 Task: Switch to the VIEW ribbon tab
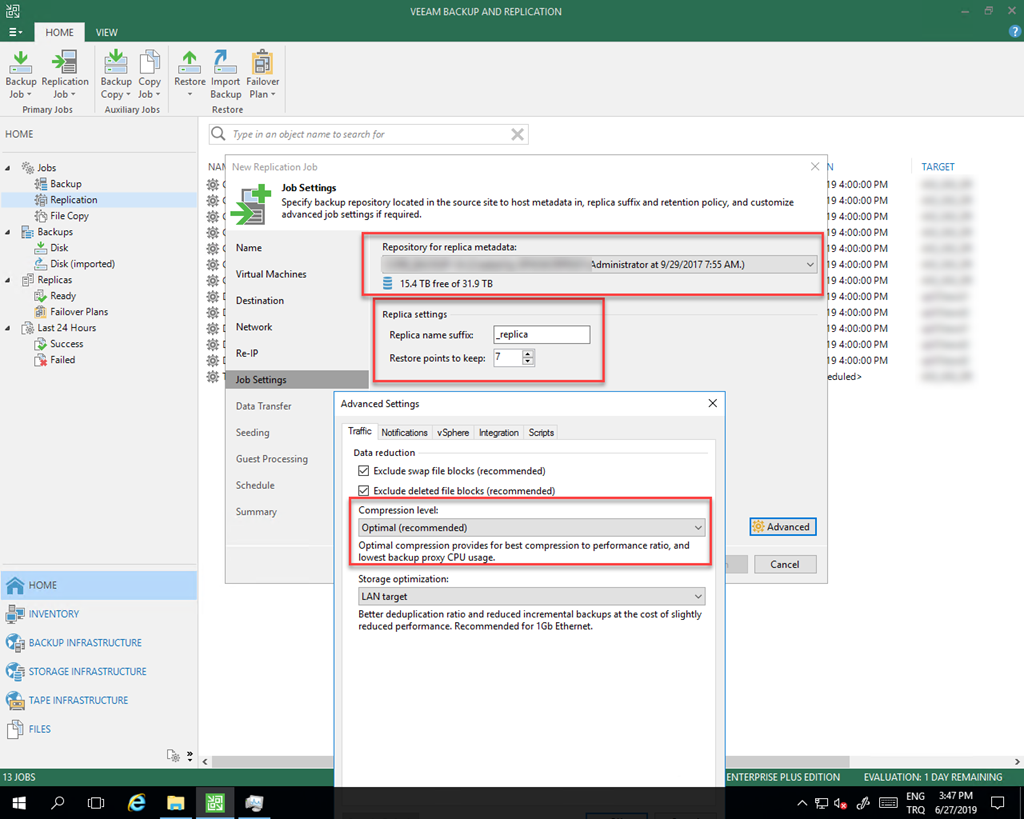click(x=106, y=32)
